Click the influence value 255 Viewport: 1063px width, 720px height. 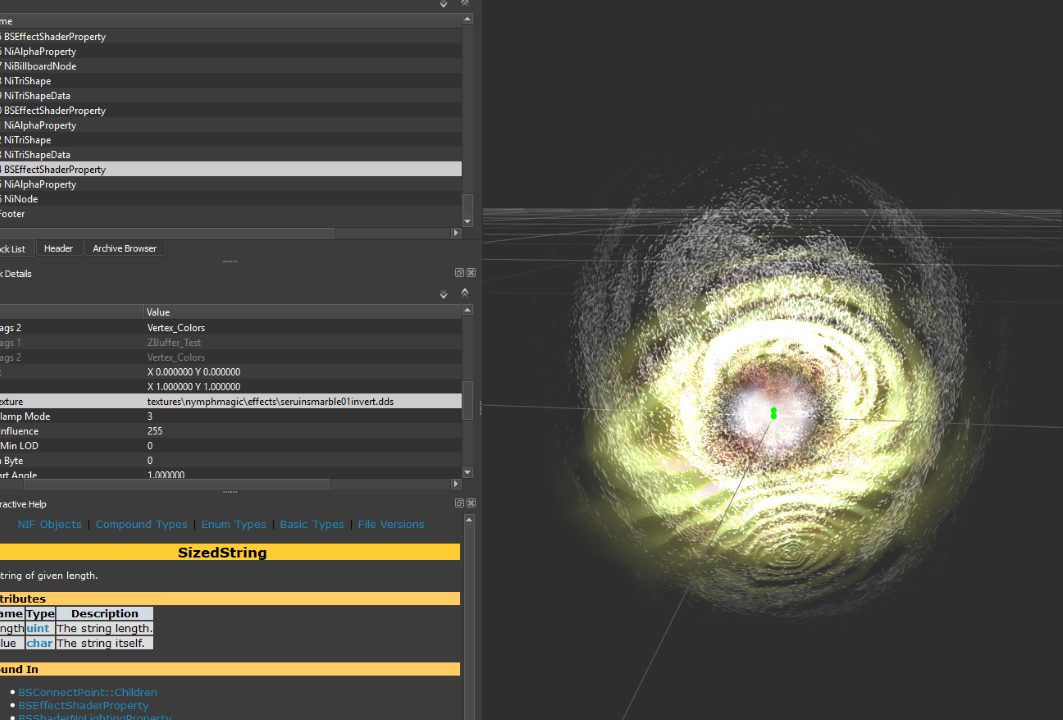[155, 431]
